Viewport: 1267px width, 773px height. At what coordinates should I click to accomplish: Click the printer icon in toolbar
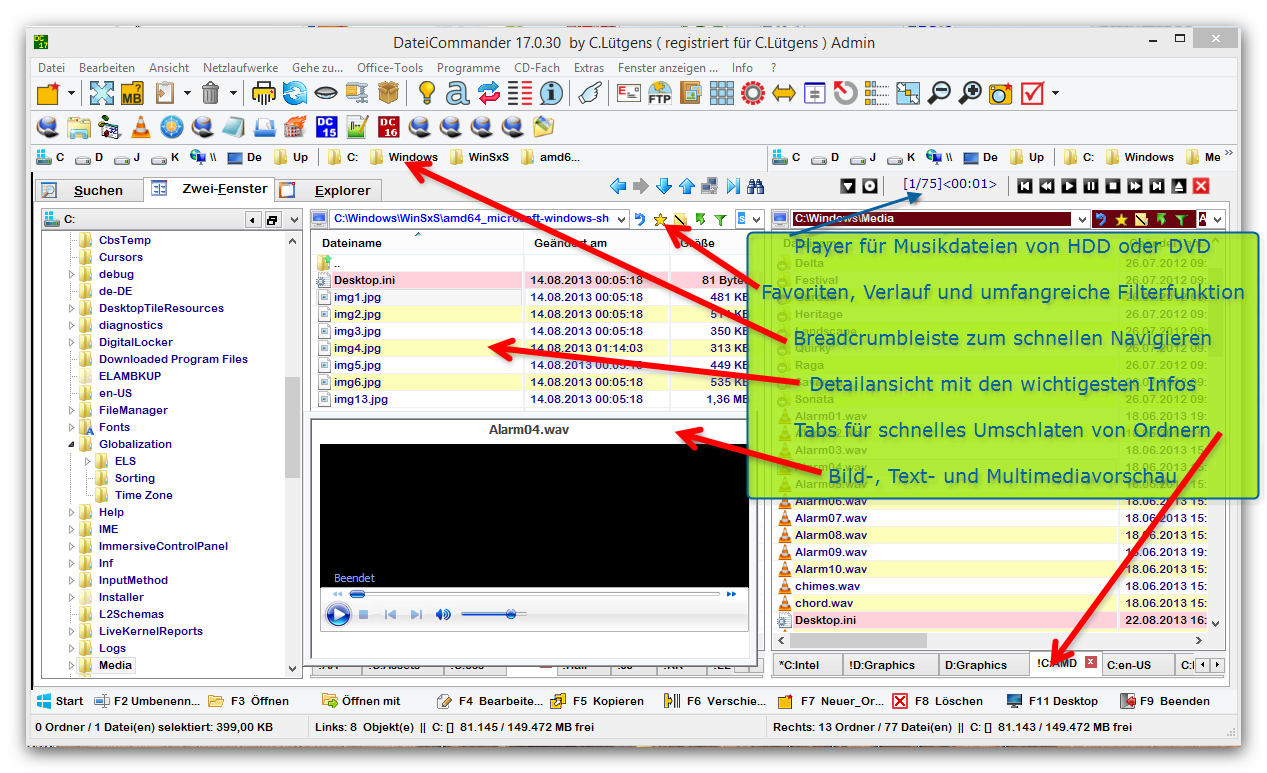tap(263, 94)
